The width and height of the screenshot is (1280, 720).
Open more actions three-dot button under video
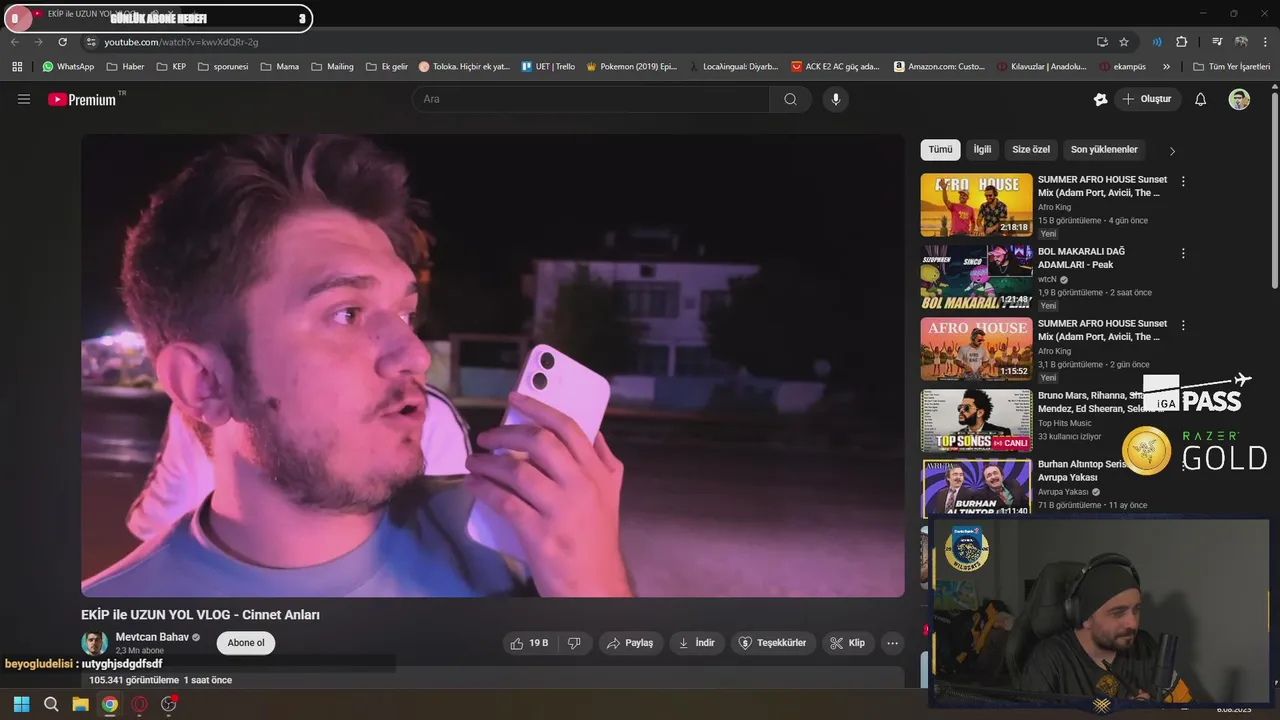coord(893,643)
